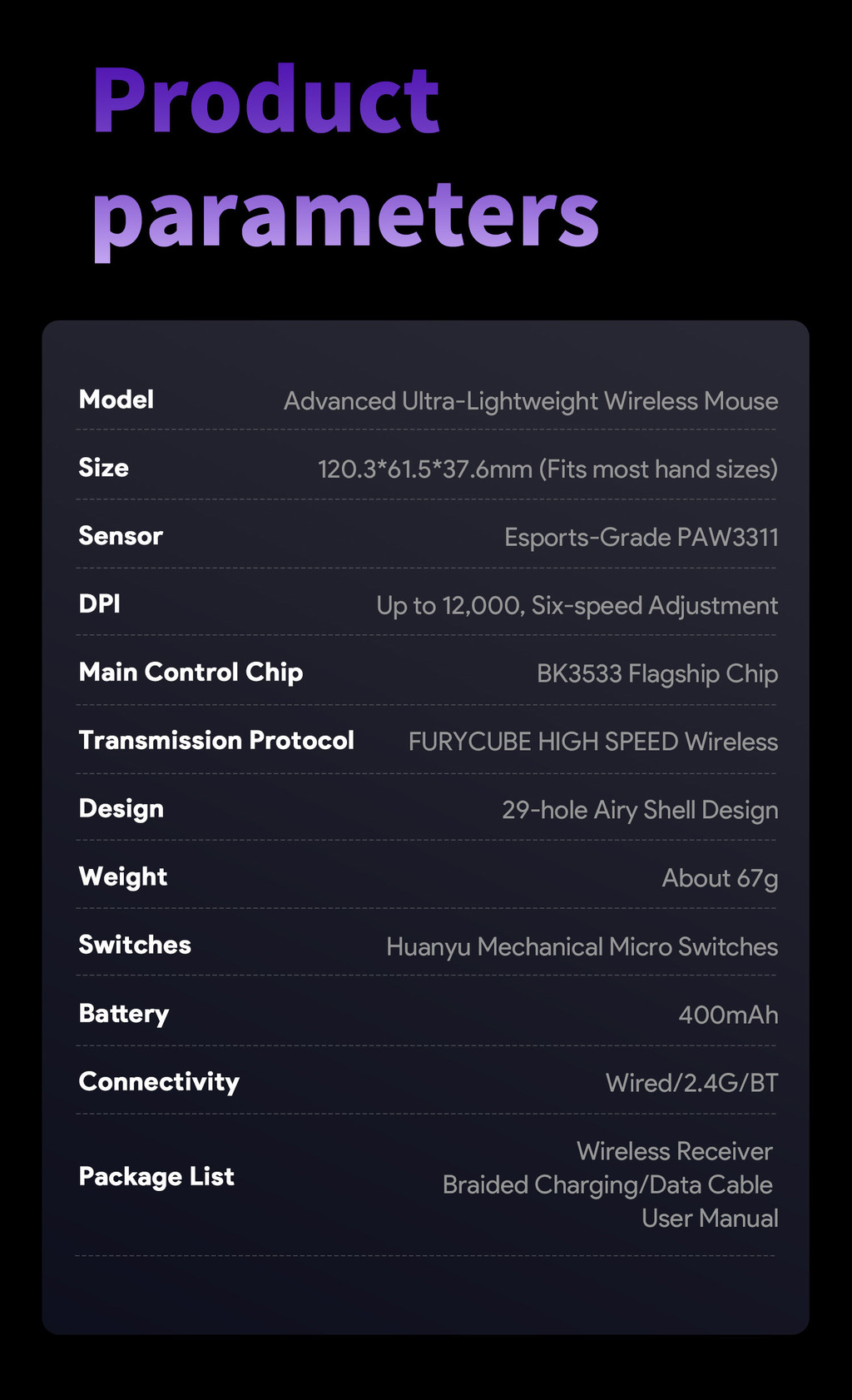Click the Package List label

point(156,1178)
